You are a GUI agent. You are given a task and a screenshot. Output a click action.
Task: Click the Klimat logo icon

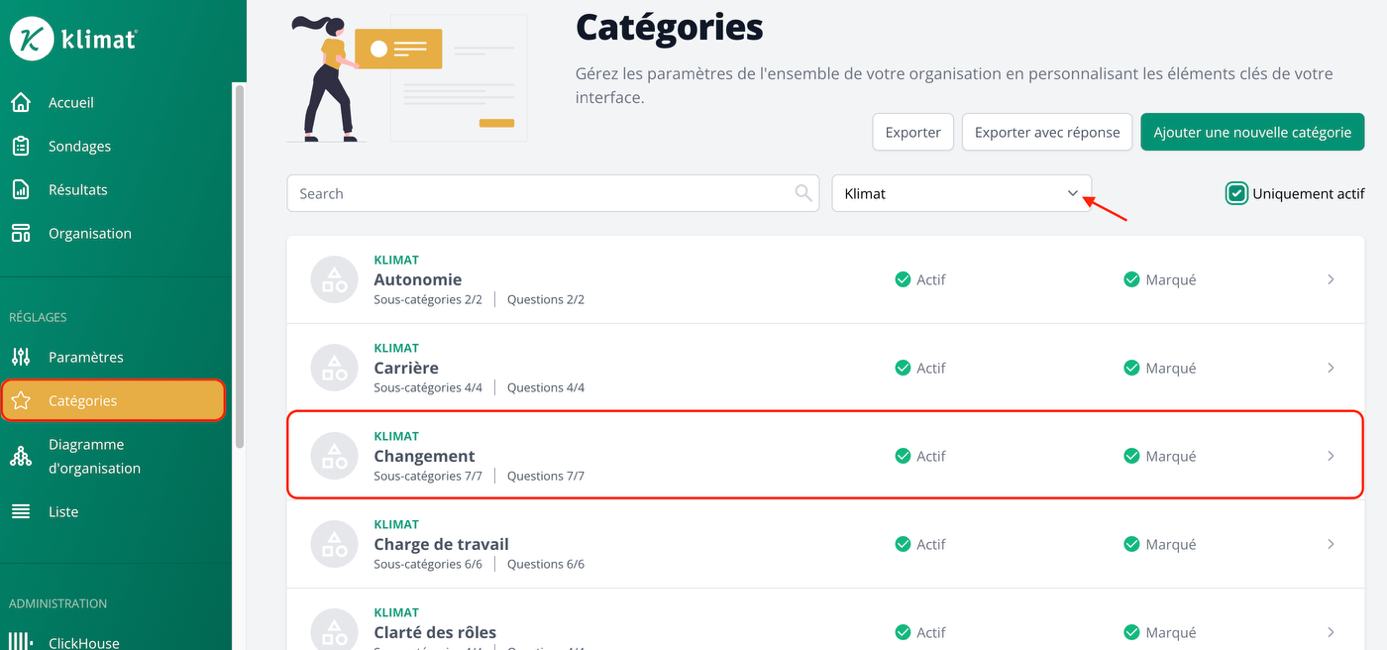(31, 39)
